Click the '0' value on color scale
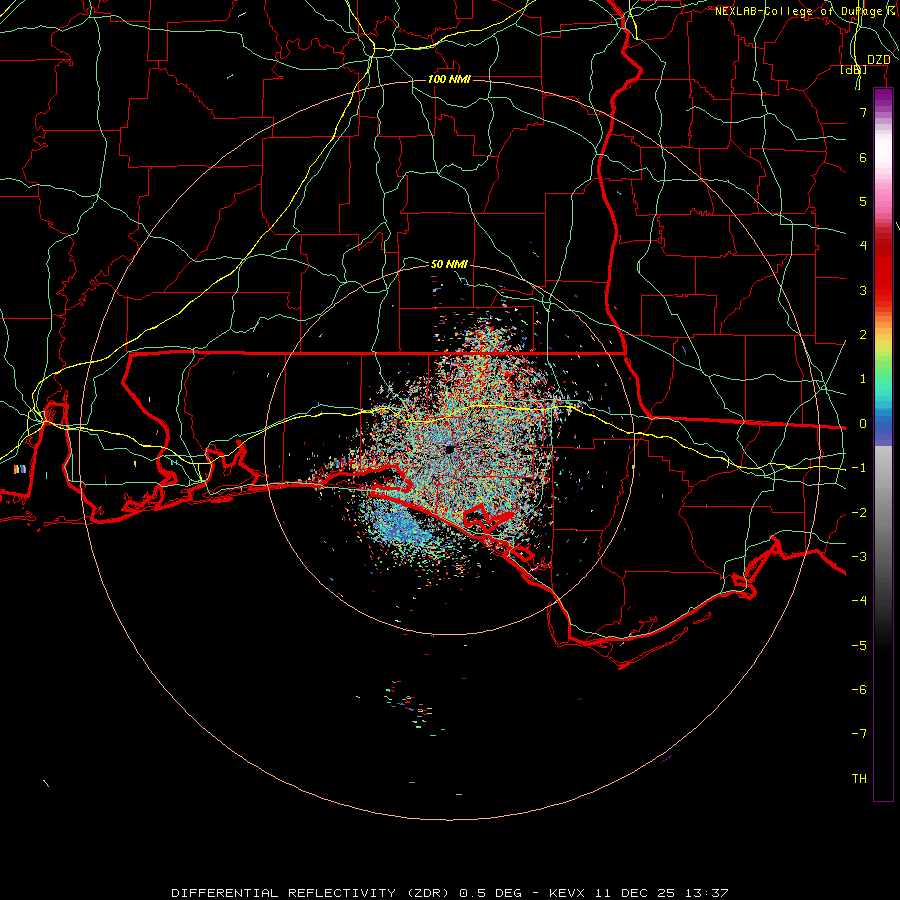The width and height of the screenshot is (900, 900). click(x=863, y=424)
